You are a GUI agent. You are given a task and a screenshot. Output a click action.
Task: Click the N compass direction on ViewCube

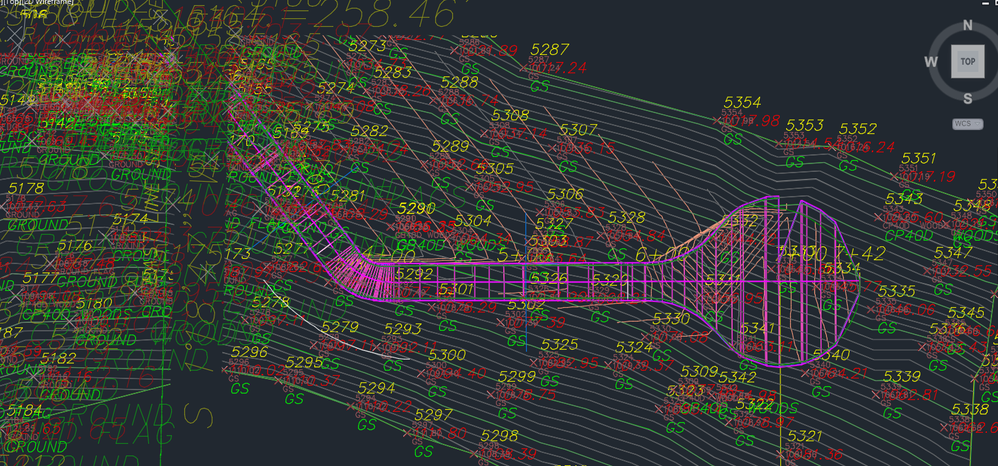pos(967,25)
